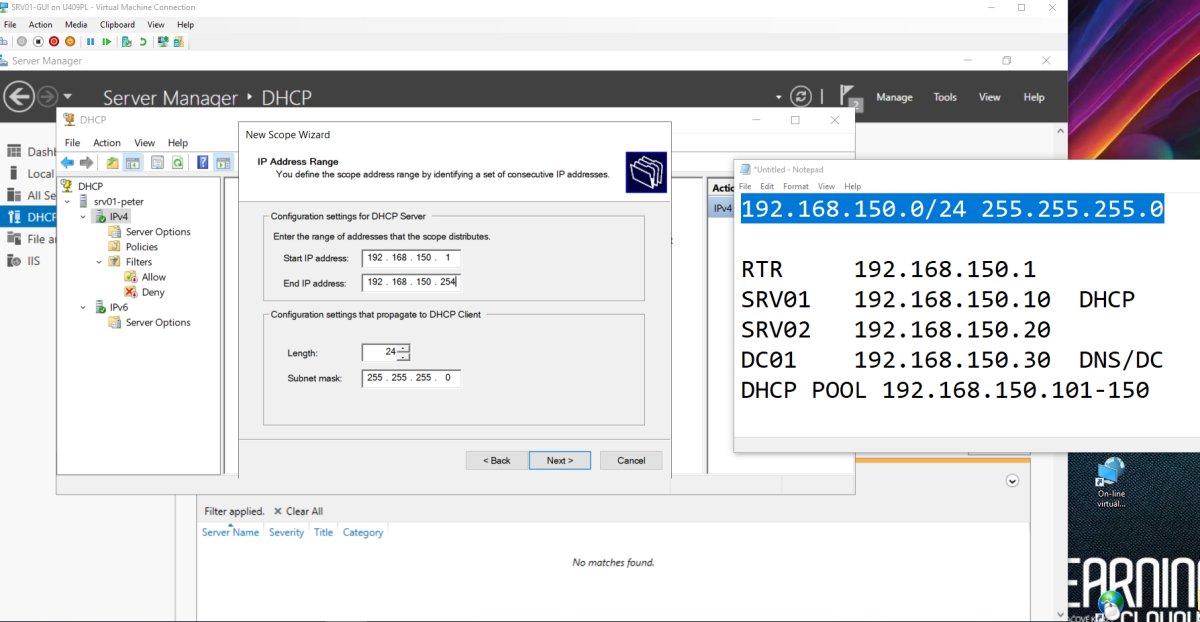This screenshot has height=622, width=1200.
Task: Click the VM Pause toolbar icon
Action: [x=90, y=42]
